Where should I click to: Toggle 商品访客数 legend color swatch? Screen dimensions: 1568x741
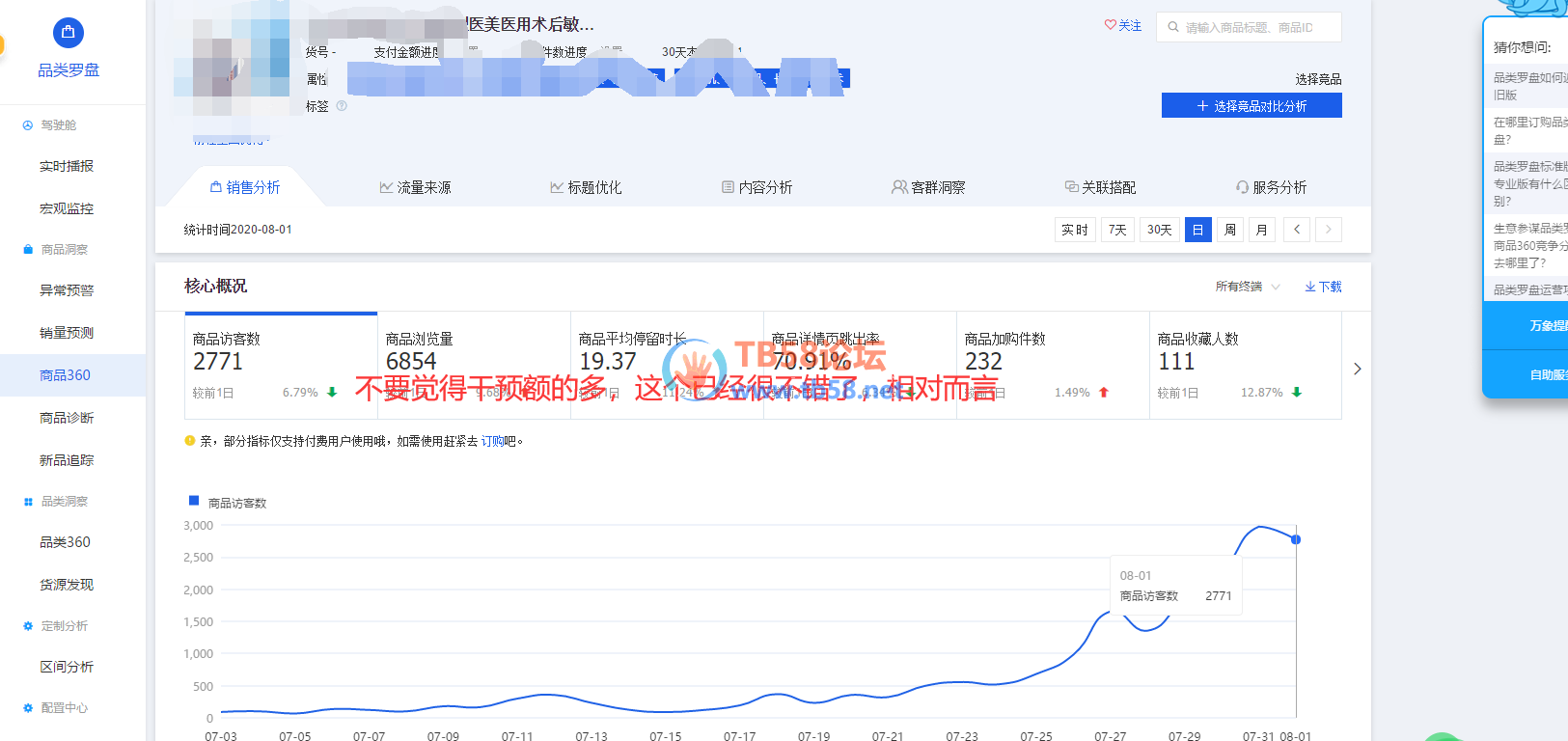tap(194, 501)
